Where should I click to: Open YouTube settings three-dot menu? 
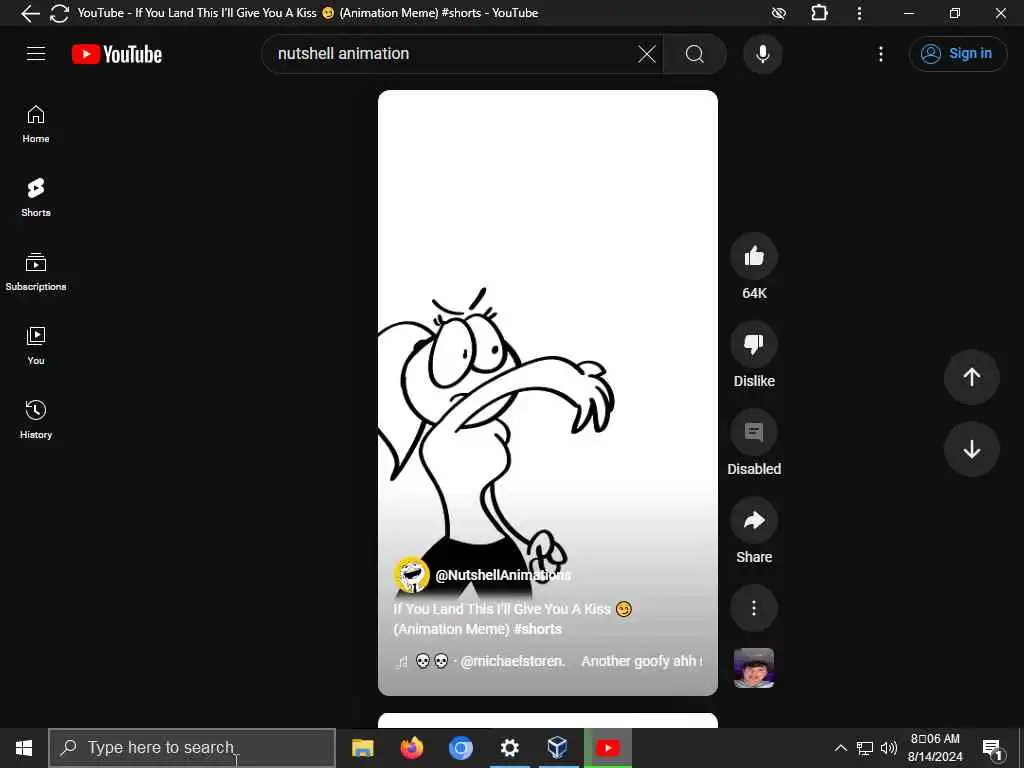(880, 54)
